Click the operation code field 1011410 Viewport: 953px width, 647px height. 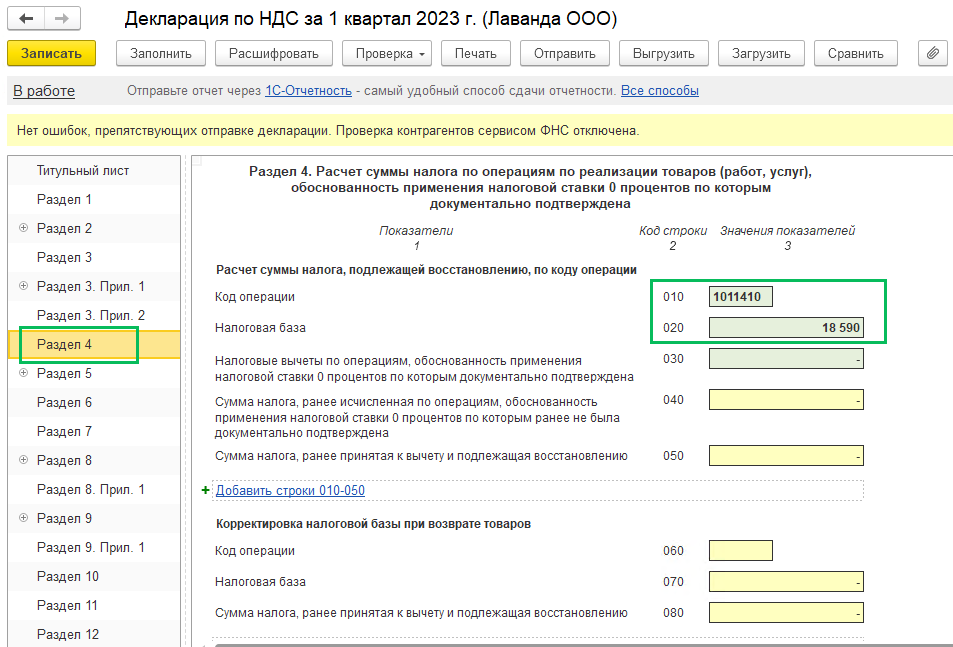pos(741,296)
